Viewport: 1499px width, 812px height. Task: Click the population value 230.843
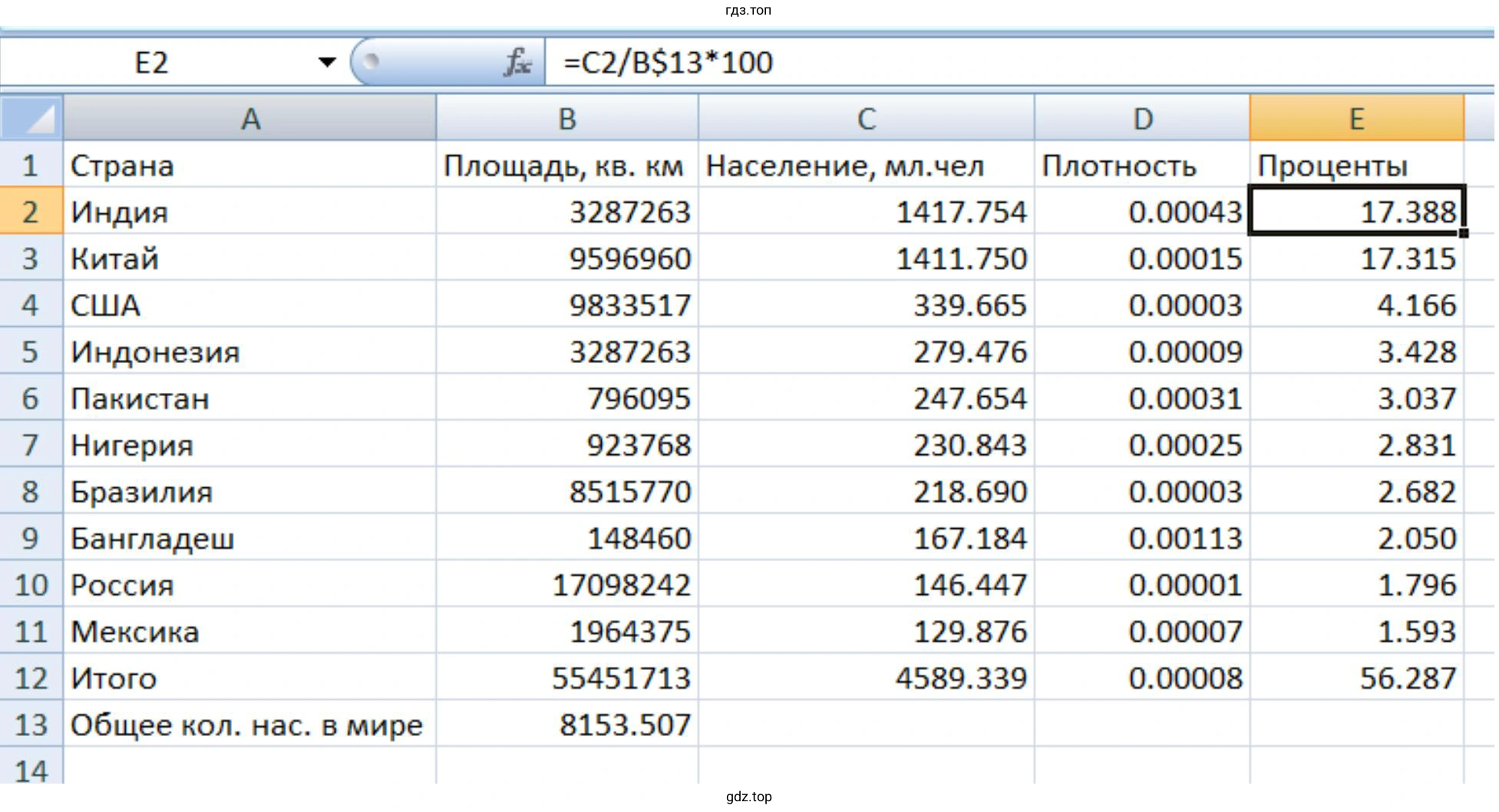pyautogui.click(x=867, y=445)
